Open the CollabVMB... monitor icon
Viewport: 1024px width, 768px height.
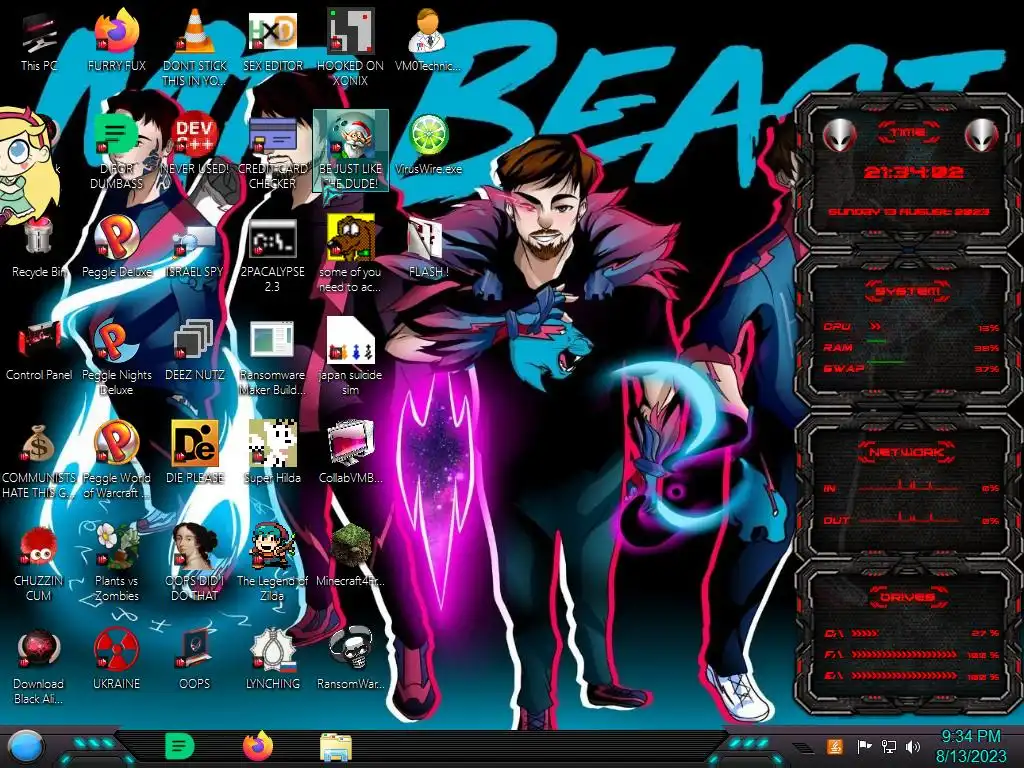[x=350, y=453]
